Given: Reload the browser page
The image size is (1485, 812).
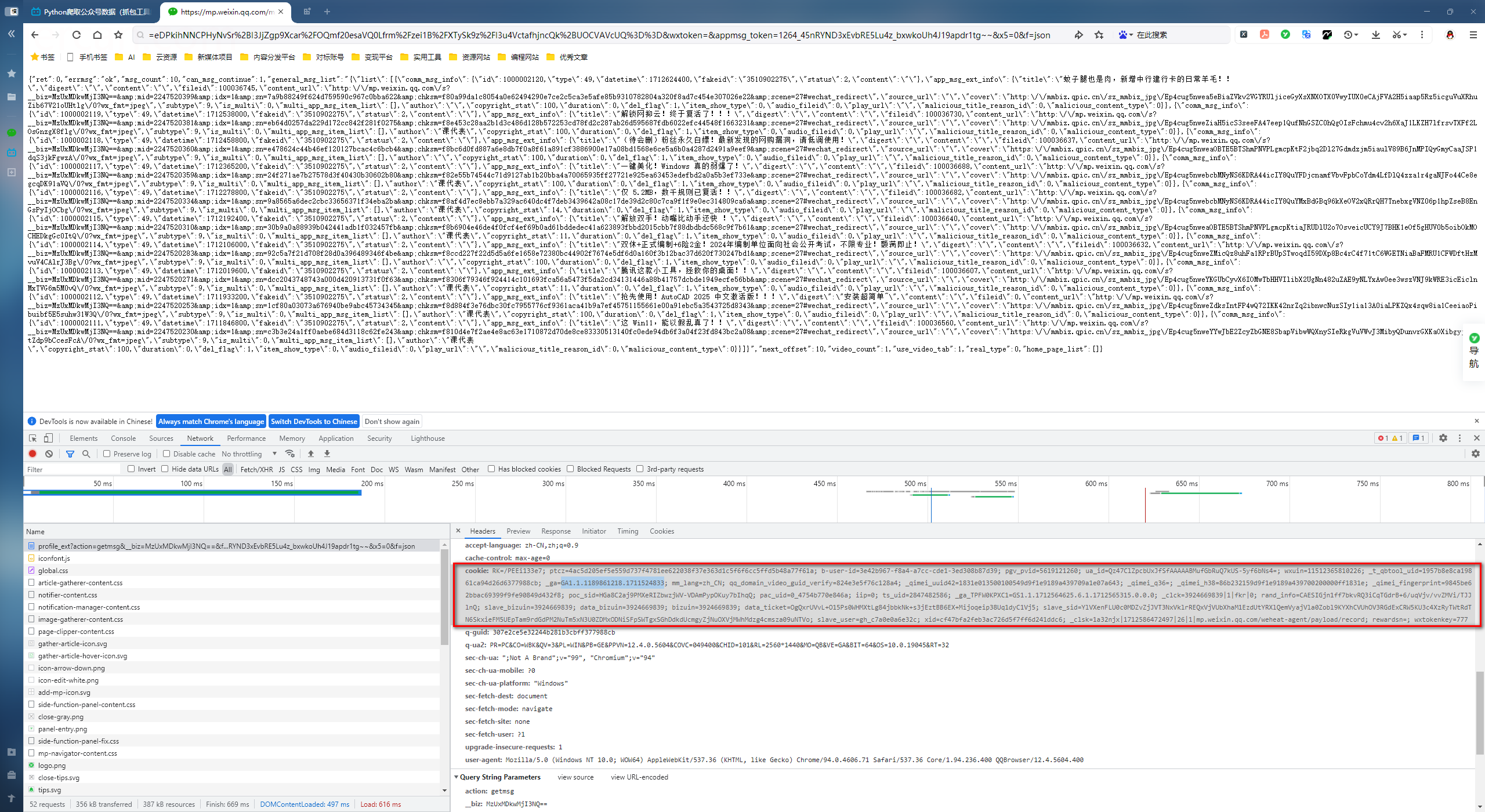Looking at the screenshot, I should (76, 35).
